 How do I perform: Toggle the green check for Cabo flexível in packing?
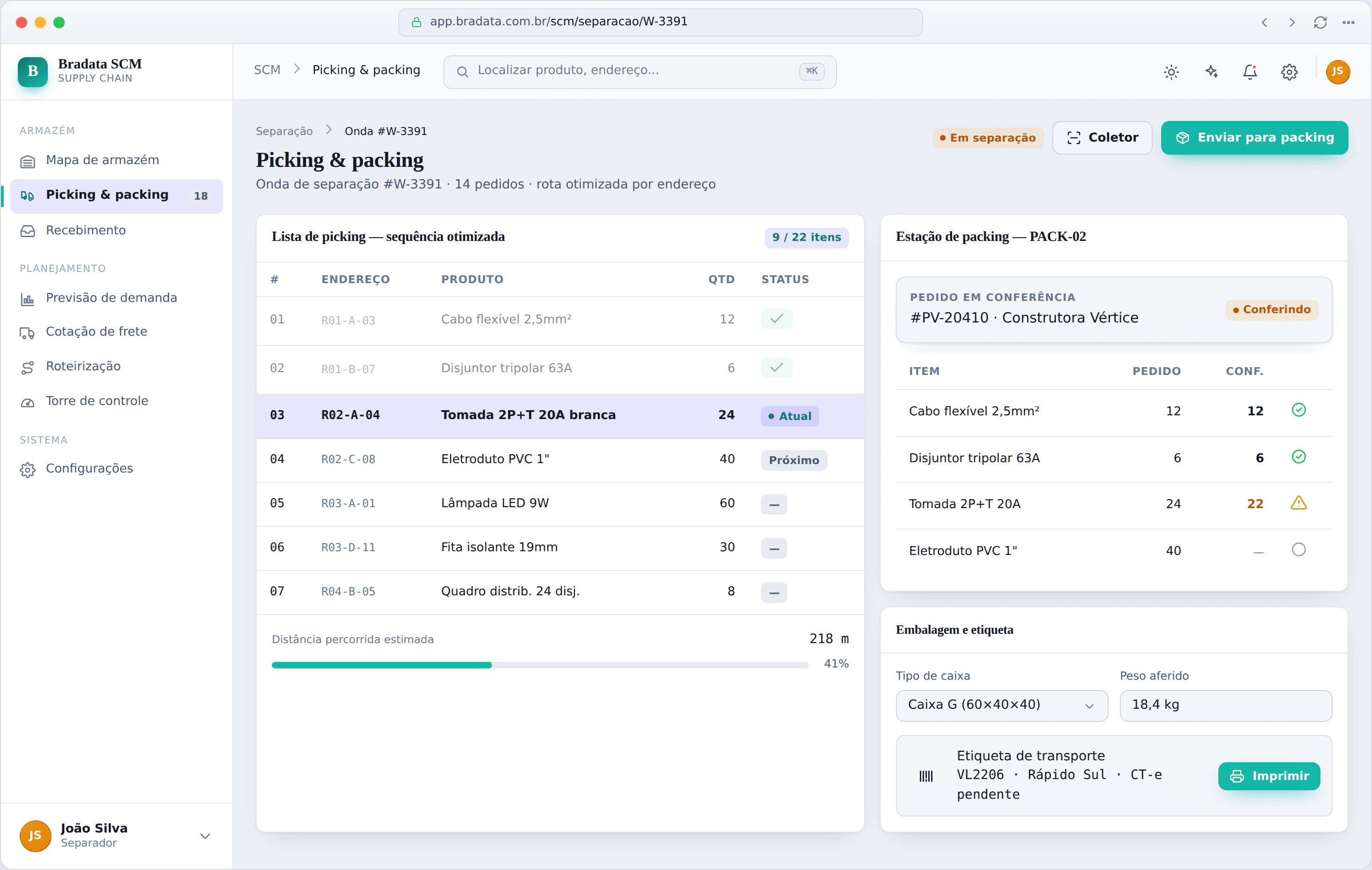click(1298, 410)
